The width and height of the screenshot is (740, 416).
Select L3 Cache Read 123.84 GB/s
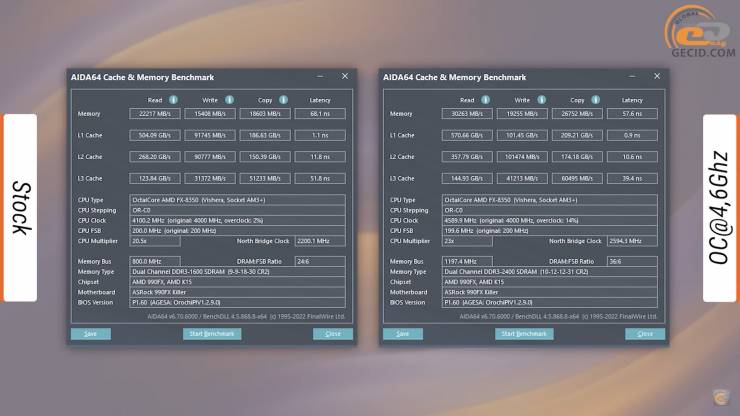pos(155,178)
